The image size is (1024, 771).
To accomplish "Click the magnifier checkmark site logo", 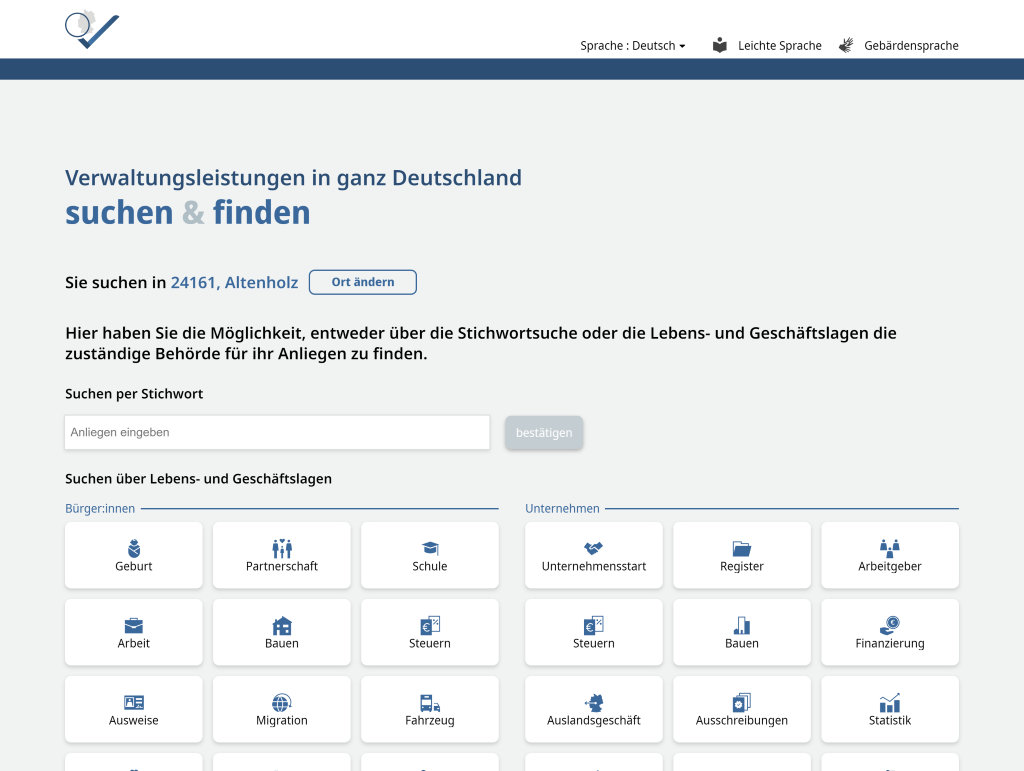I will point(92,29).
